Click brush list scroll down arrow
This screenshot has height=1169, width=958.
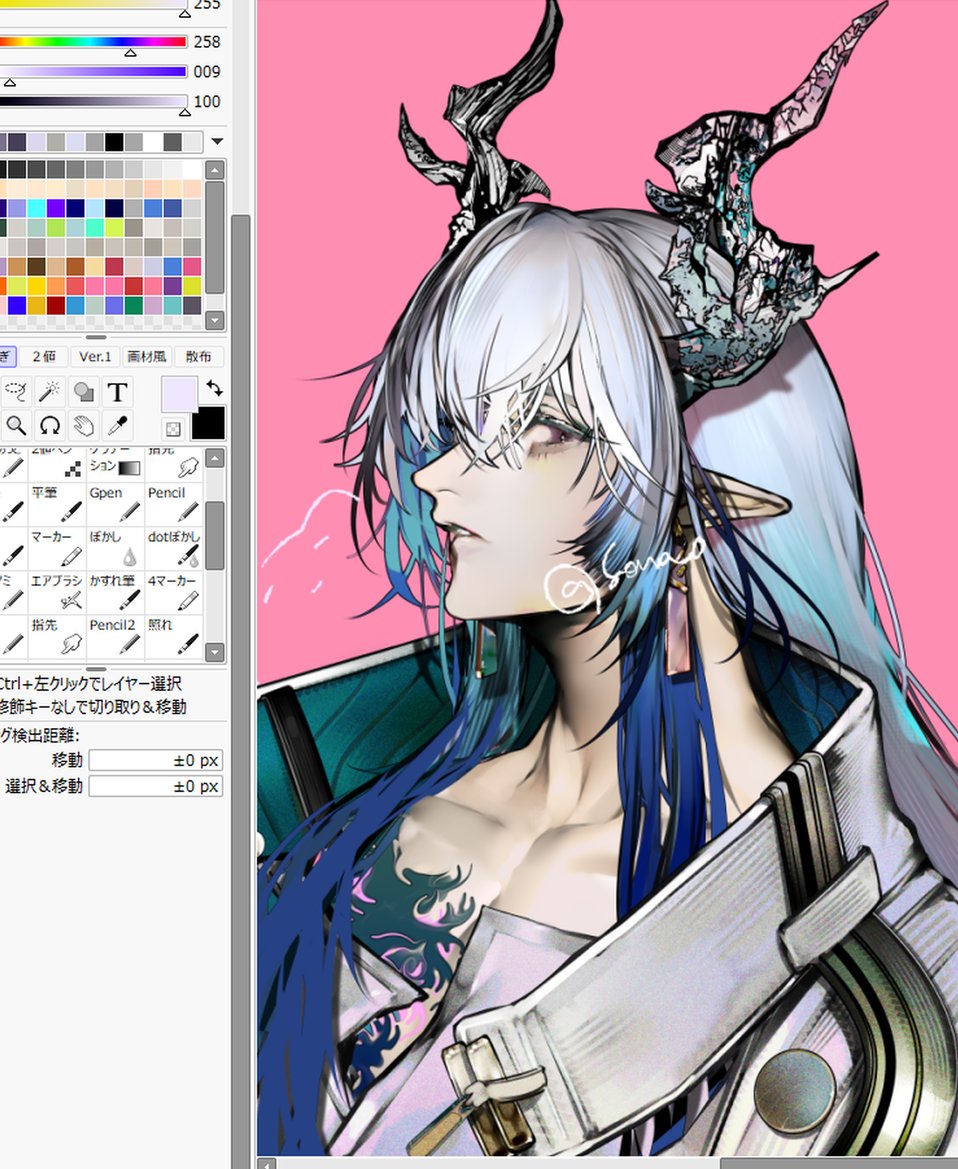click(x=215, y=652)
